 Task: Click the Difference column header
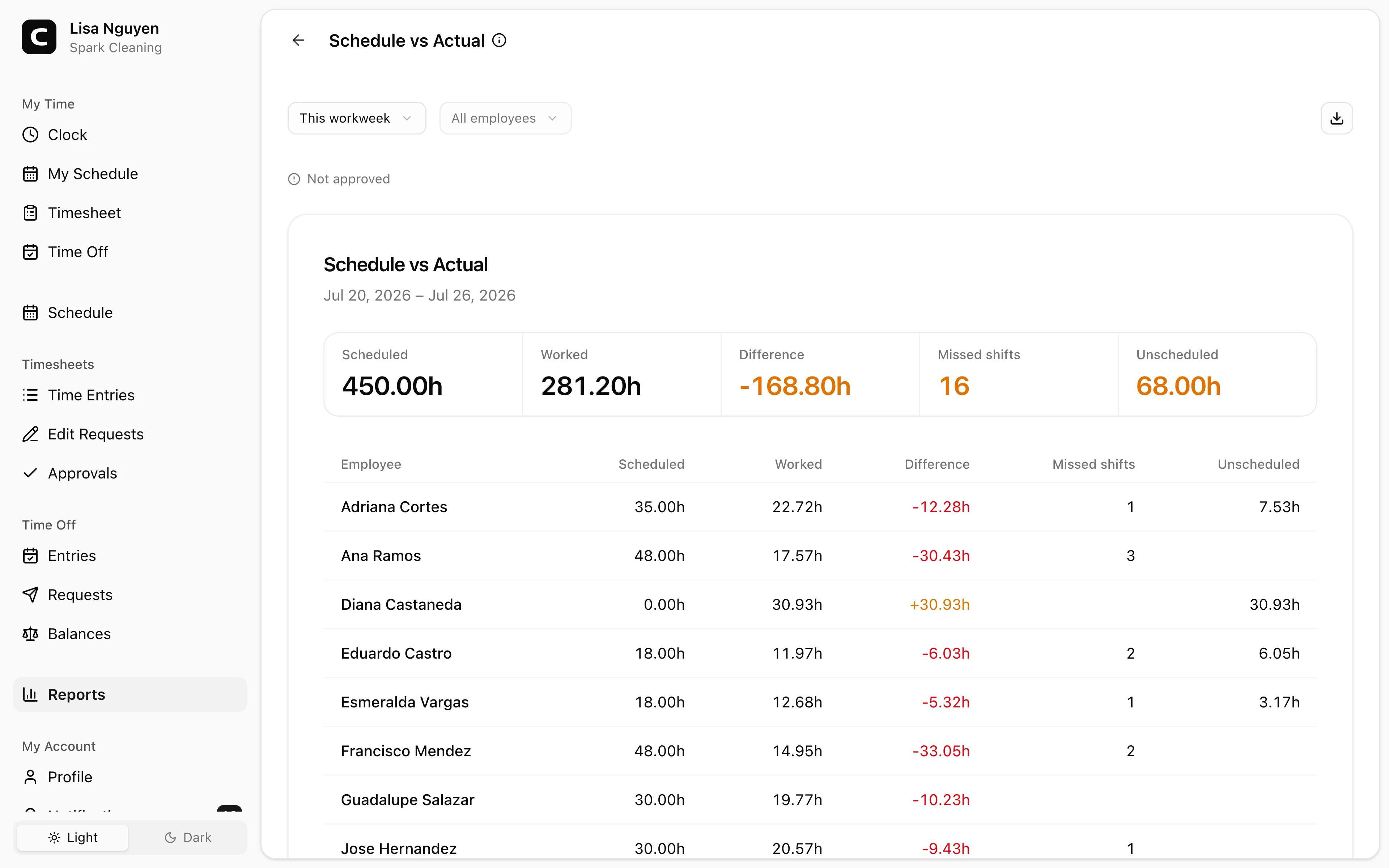pos(937,464)
